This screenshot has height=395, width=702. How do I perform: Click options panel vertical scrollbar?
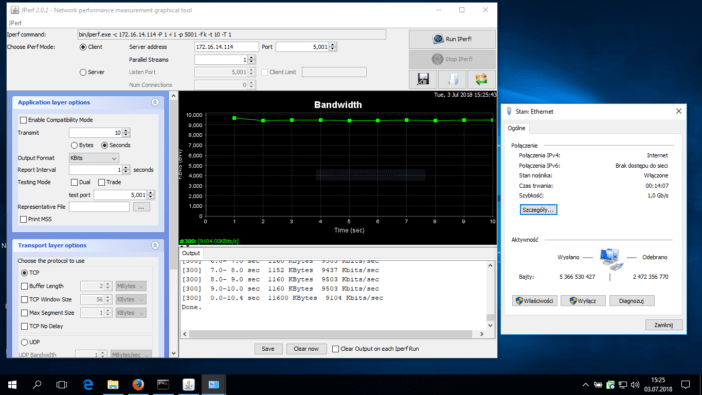(174, 224)
